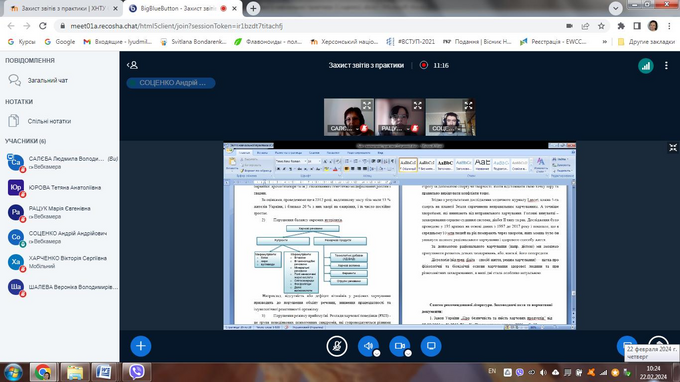680x382 pixels.
Task: Make the presentation fullscreen
Action: [673, 148]
